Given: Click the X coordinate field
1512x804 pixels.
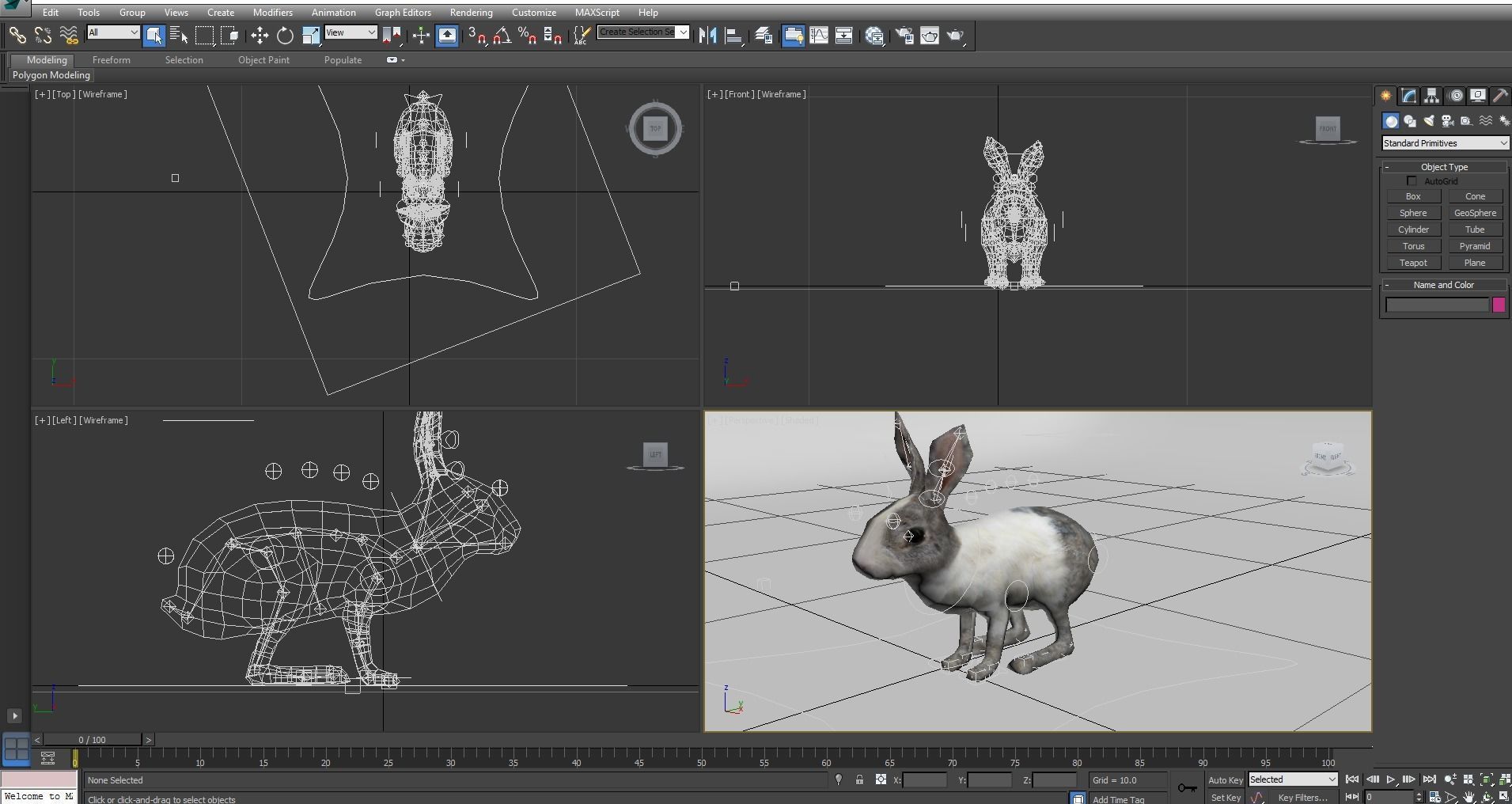Looking at the screenshot, I should point(924,780).
